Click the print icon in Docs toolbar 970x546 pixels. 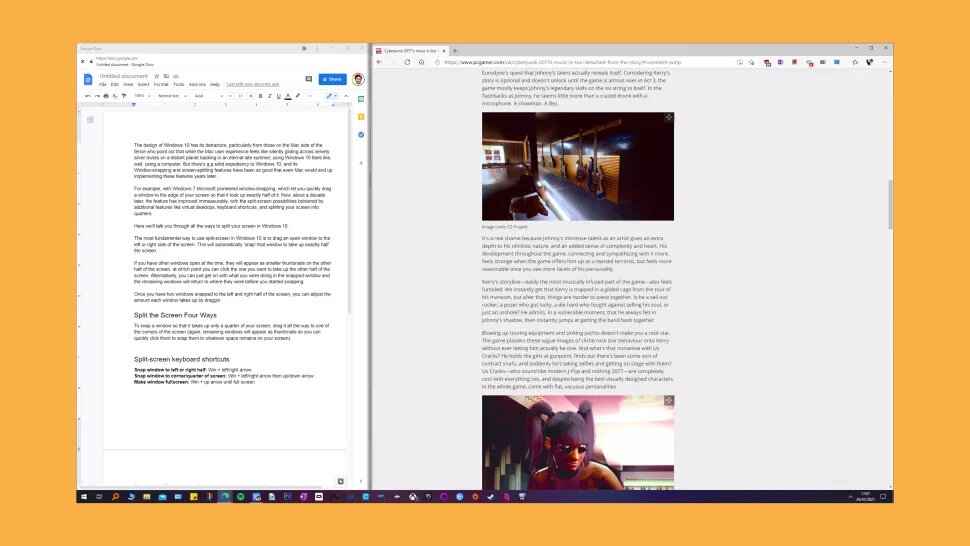tap(108, 96)
